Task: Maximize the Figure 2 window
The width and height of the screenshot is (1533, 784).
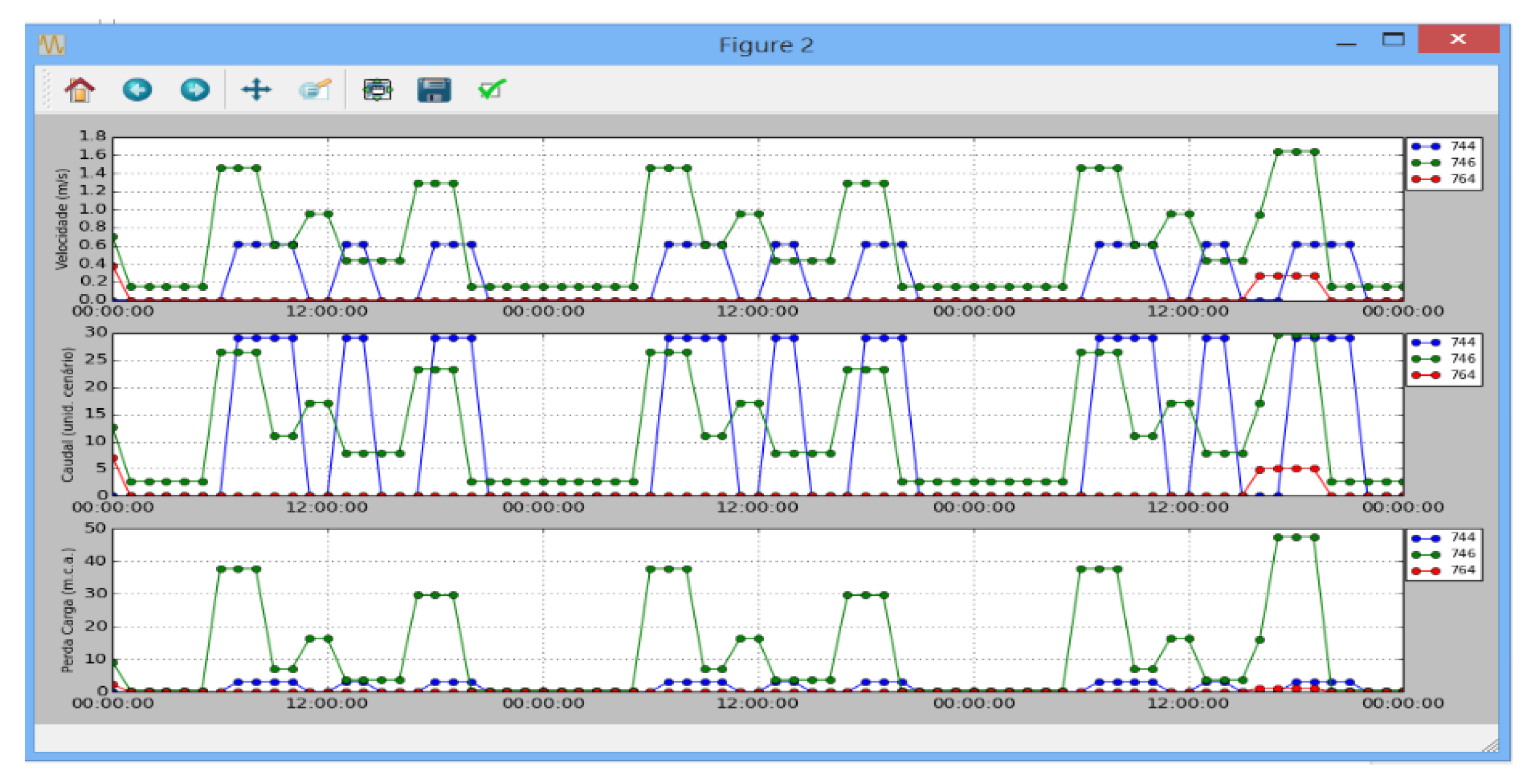Action: [x=1393, y=40]
